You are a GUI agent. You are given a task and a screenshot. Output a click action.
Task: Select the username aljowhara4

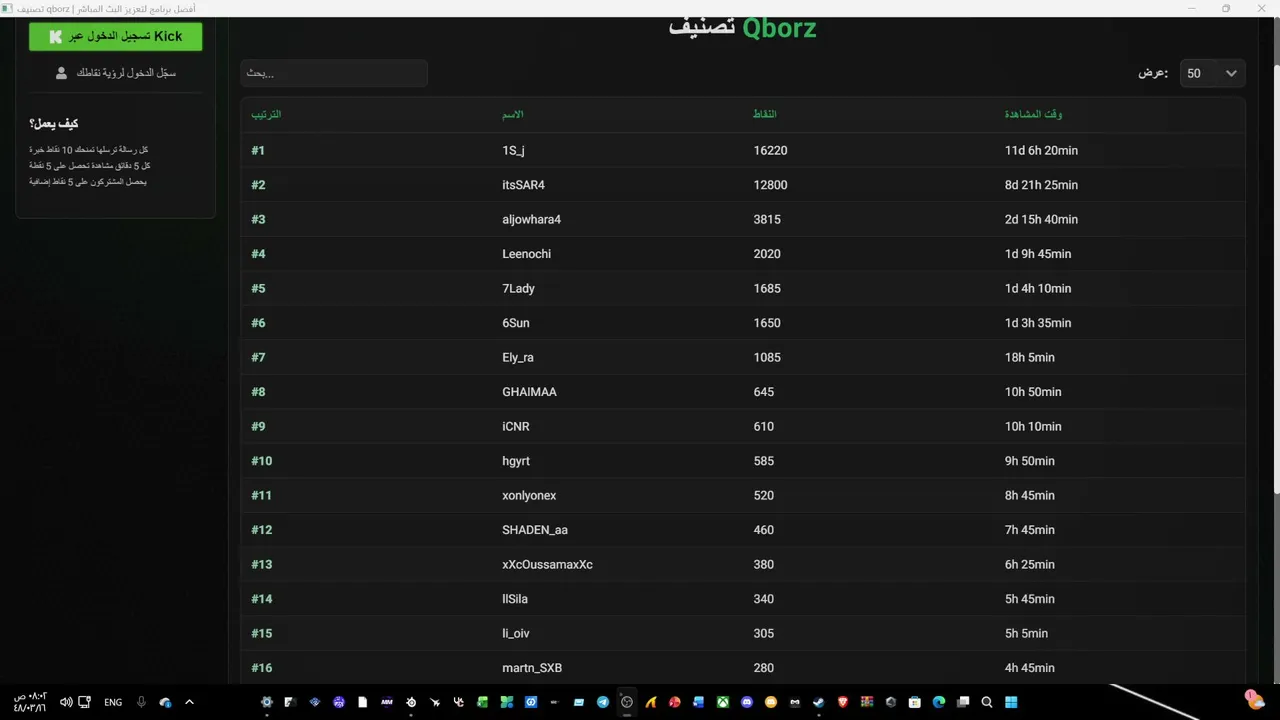point(531,219)
